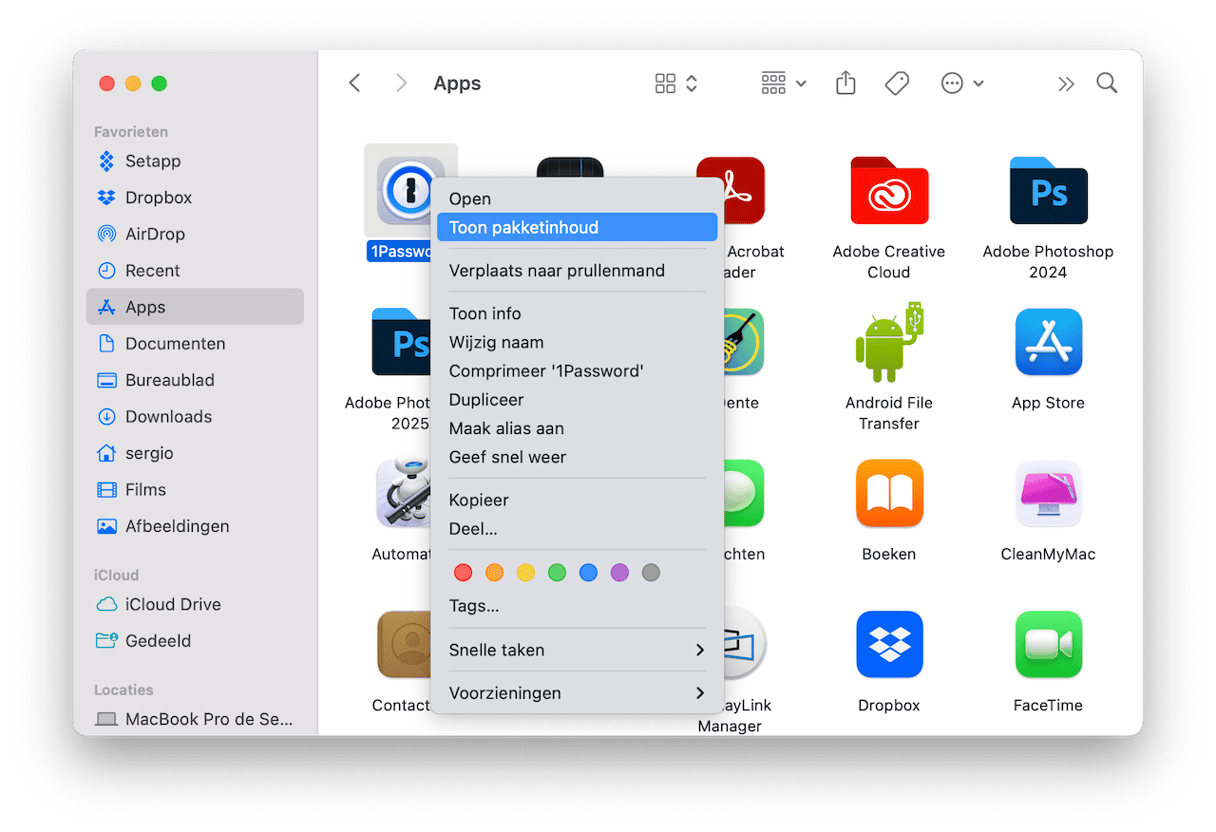Select the Adobe Photoshop 2024 icon

click(1047, 191)
